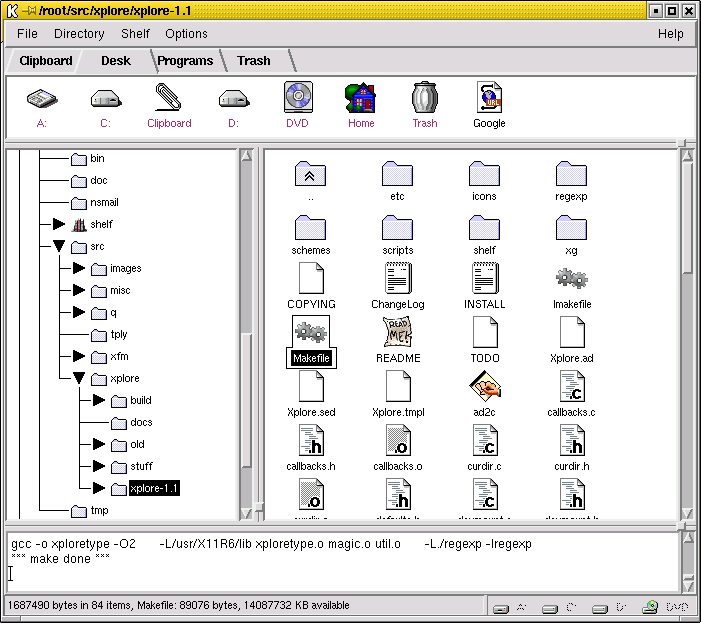Select the TODO file
701x623 pixels.
[485, 332]
